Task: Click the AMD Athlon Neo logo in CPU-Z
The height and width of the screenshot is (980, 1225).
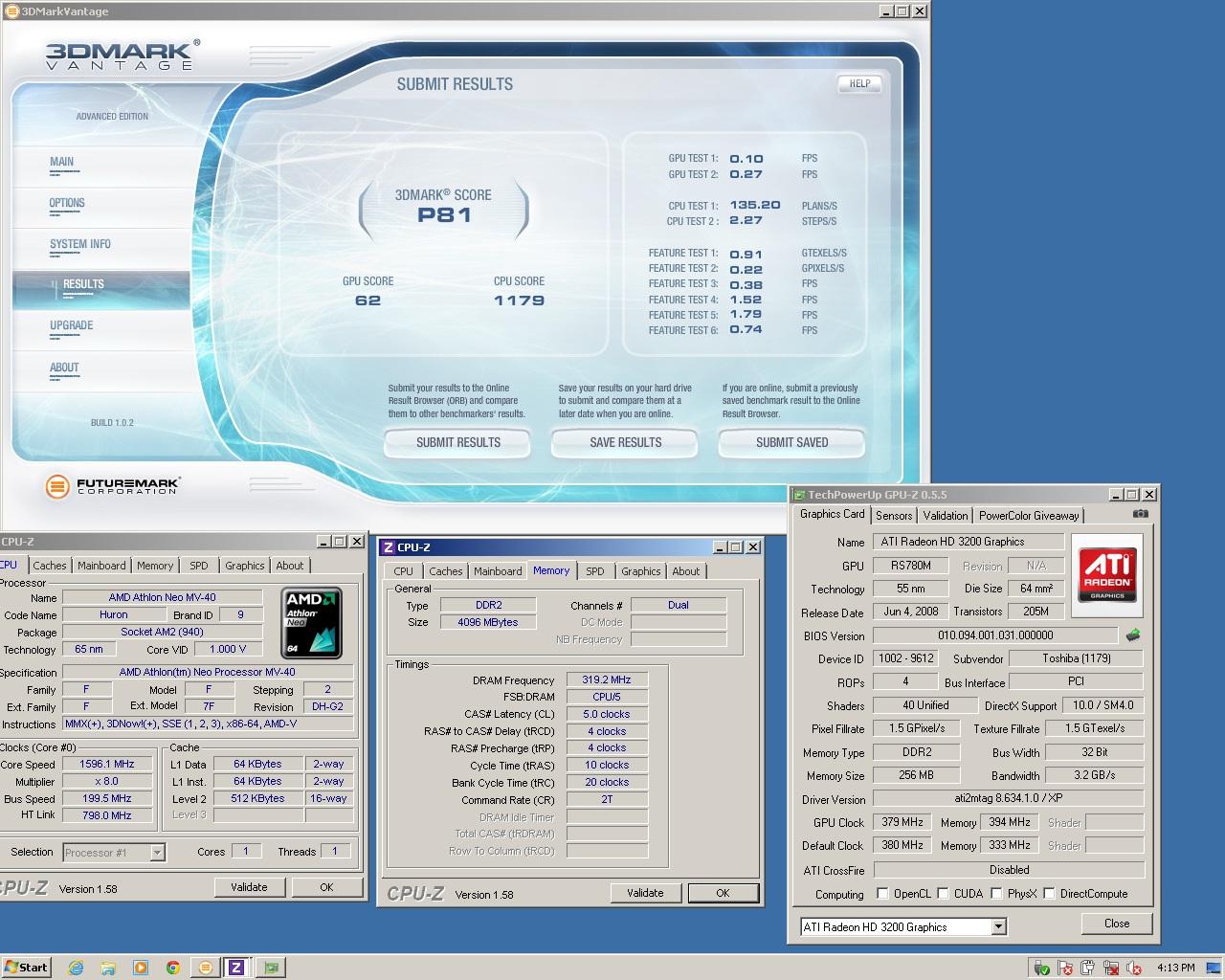Action: coord(312,624)
